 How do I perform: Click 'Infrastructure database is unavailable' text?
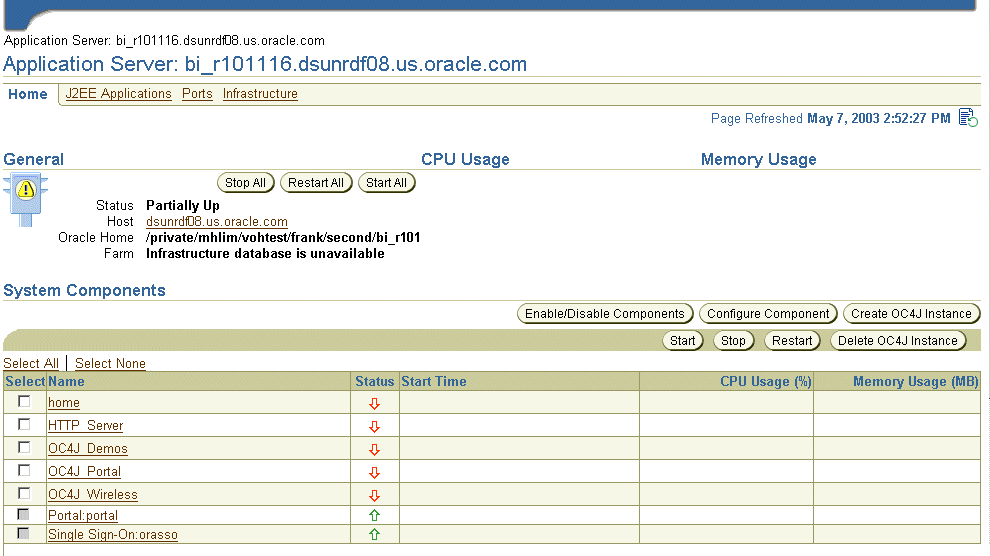pyautogui.click(x=265, y=254)
